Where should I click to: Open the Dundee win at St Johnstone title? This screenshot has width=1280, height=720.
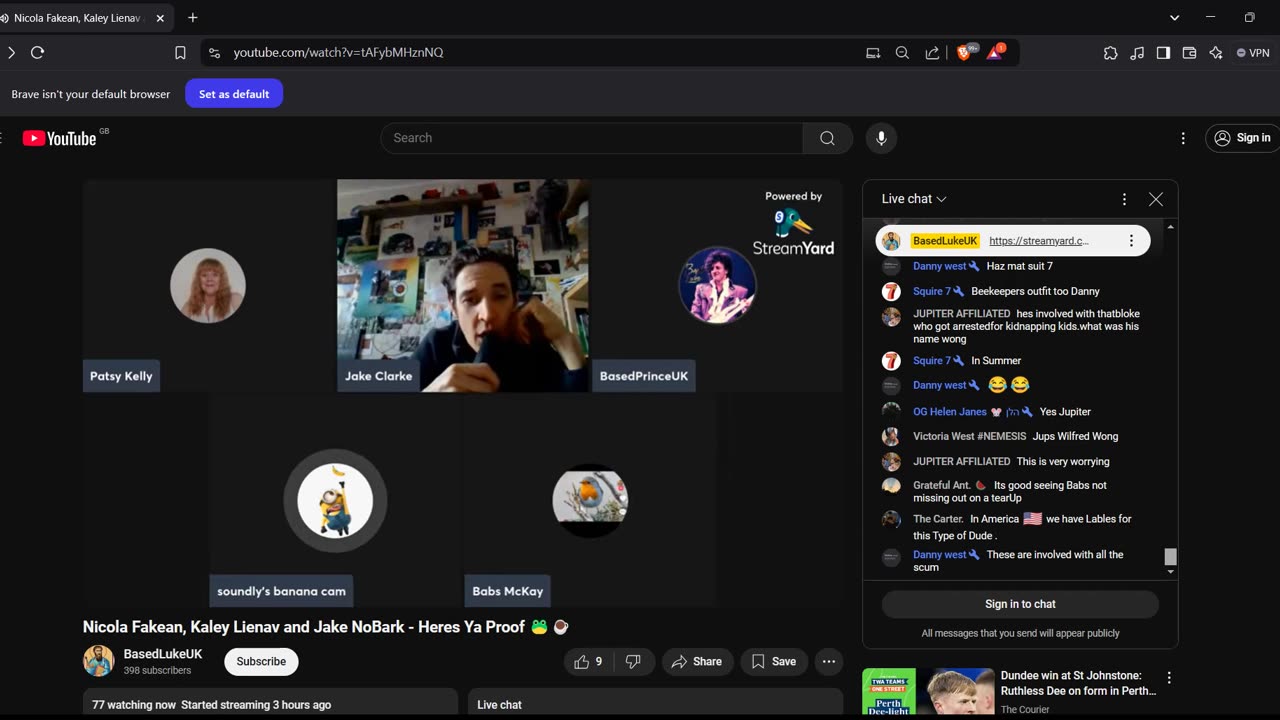[x=1078, y=683]
